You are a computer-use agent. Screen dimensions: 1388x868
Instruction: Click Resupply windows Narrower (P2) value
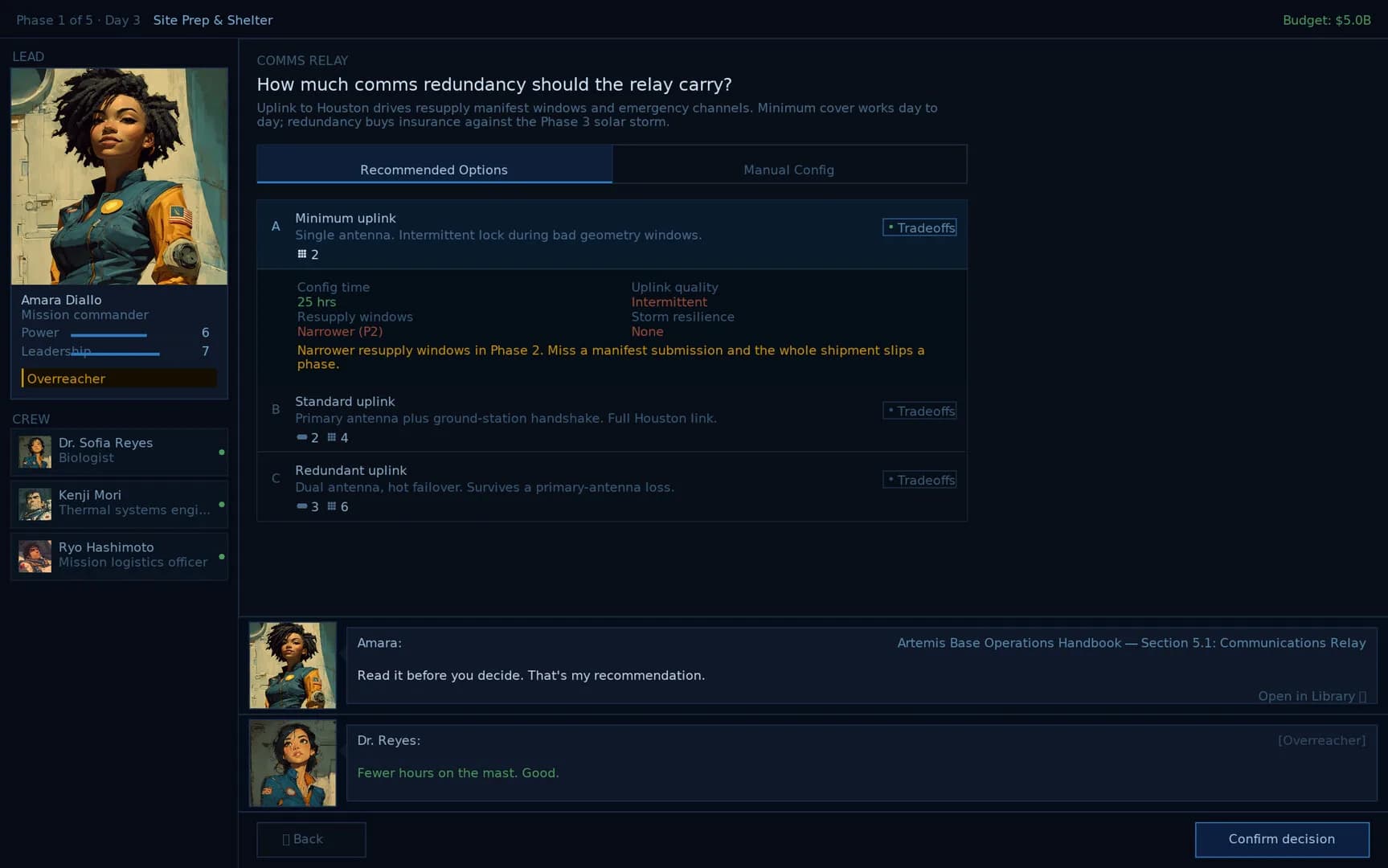point(340,332)
